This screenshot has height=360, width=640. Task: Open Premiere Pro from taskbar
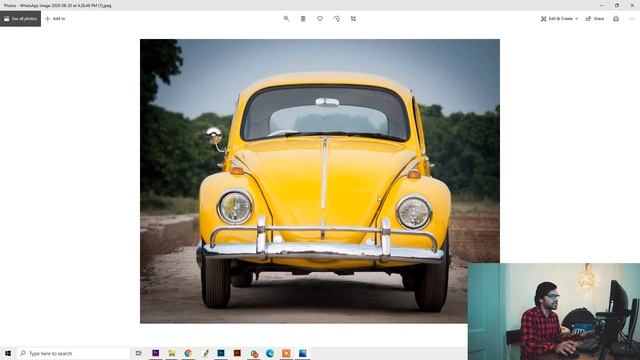[x=156, y=353]
